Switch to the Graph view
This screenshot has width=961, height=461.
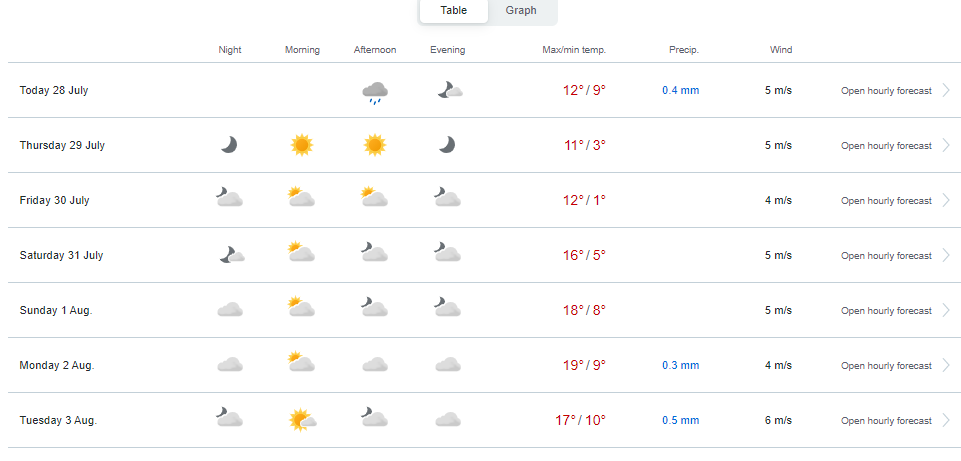[521, 10]
